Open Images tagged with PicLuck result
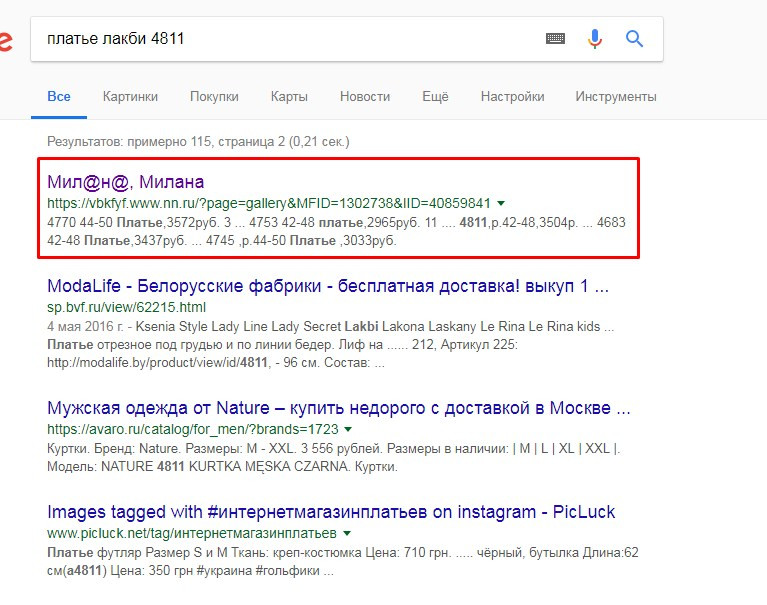The height and width of the screenshot is (605, 767). tap(331, 512)
